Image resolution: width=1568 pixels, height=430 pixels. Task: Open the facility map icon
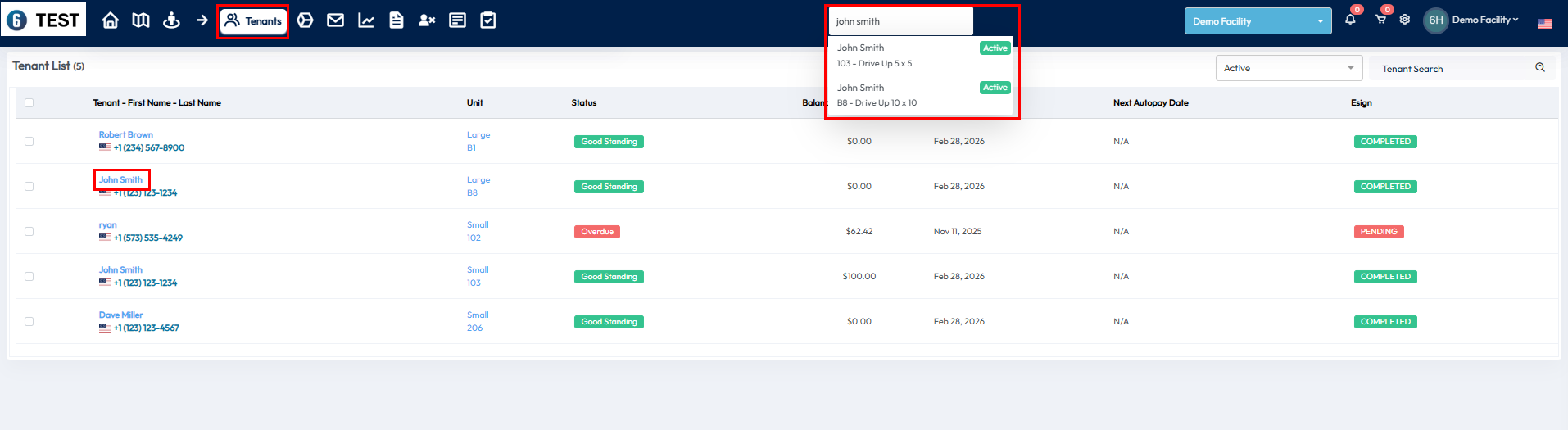coord(141,20)
